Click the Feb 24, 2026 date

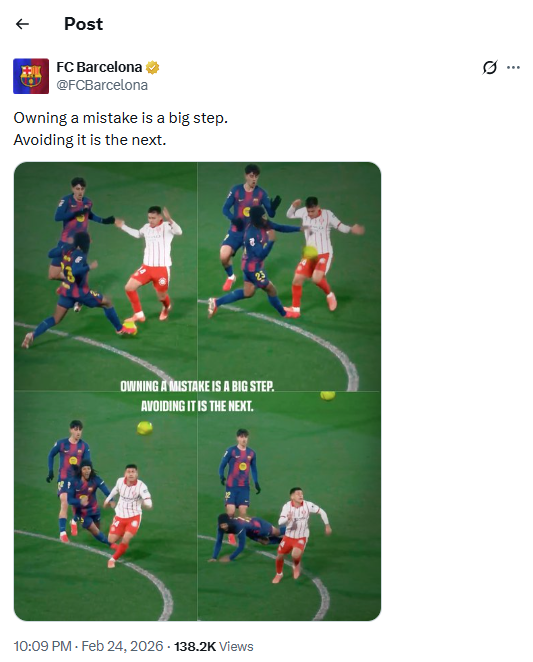point(122,646)
